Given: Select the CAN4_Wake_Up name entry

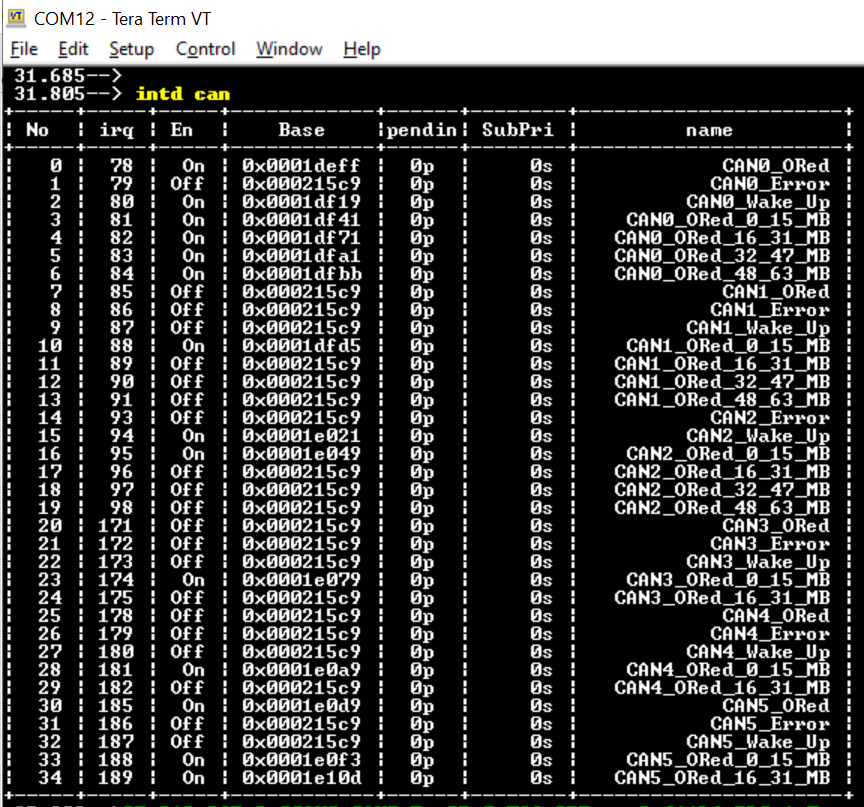Looking at the screenshot, I should click(x=758, y=652).
